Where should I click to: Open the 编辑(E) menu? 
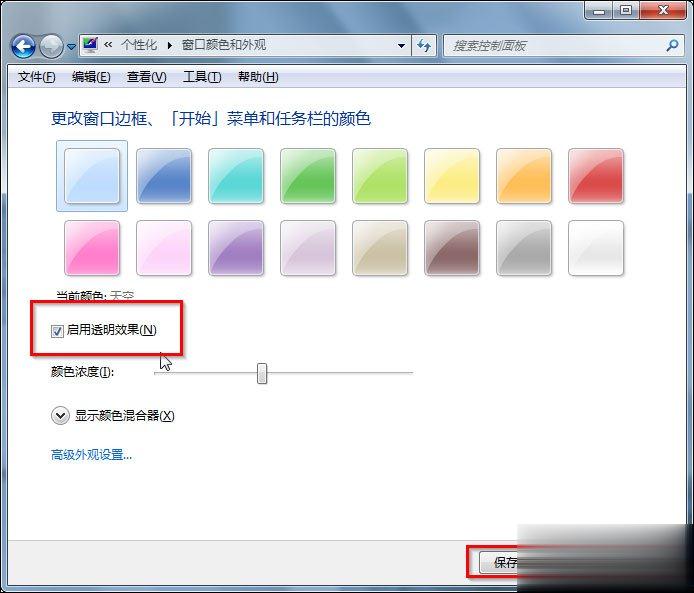pos(91,77)
